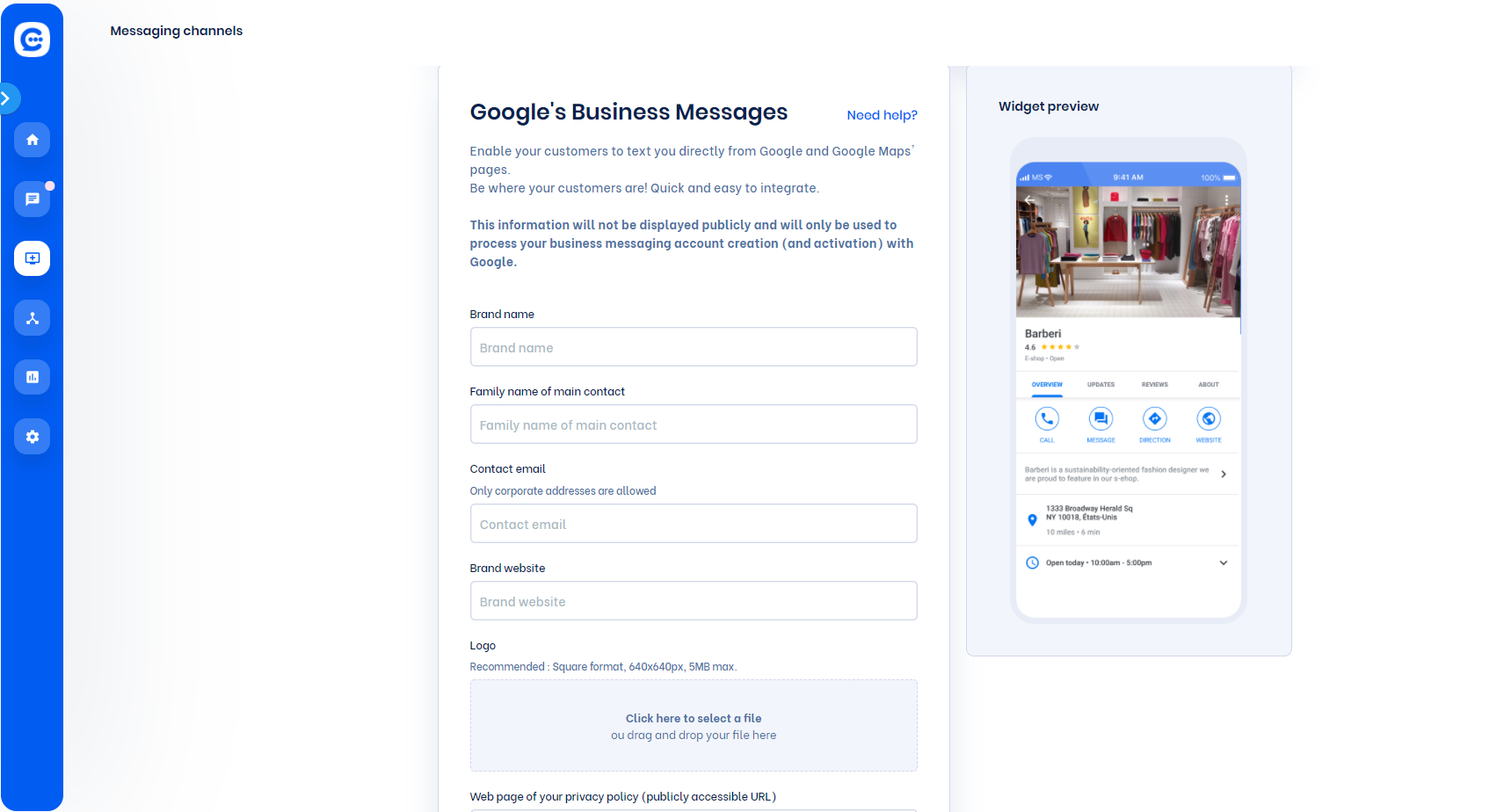
Task: Select the Reviews tab in the preview
Action: coord(1155,385)
